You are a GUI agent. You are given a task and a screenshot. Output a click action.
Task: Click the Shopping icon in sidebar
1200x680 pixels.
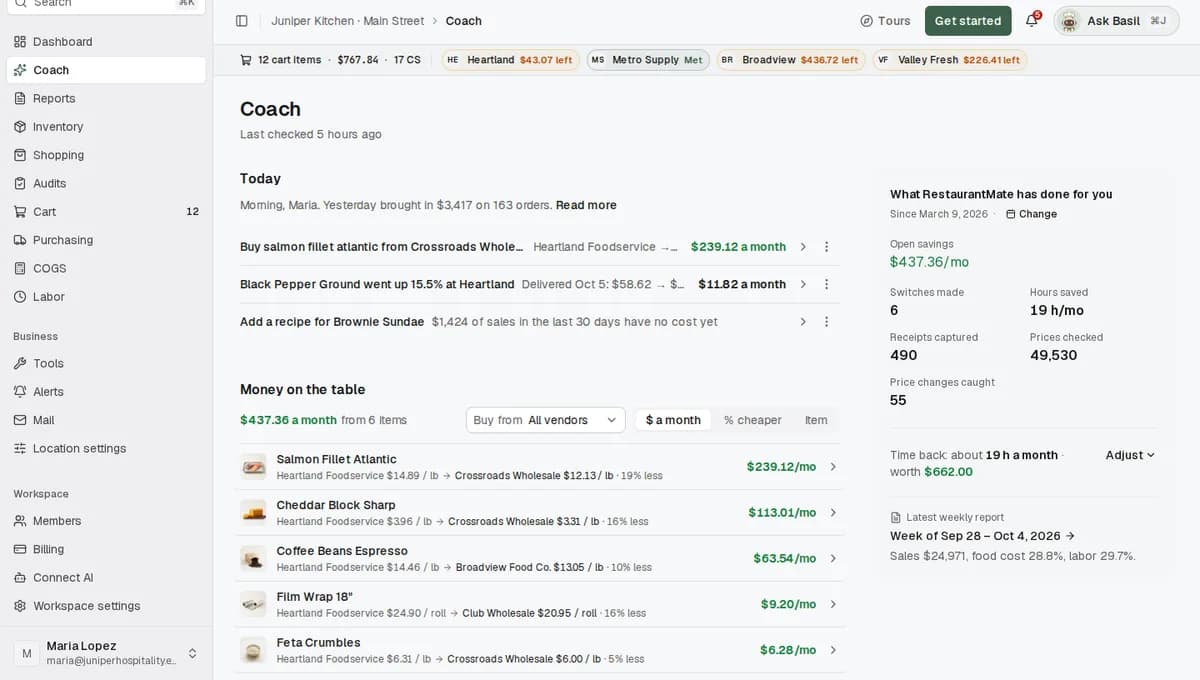[20, 155]
